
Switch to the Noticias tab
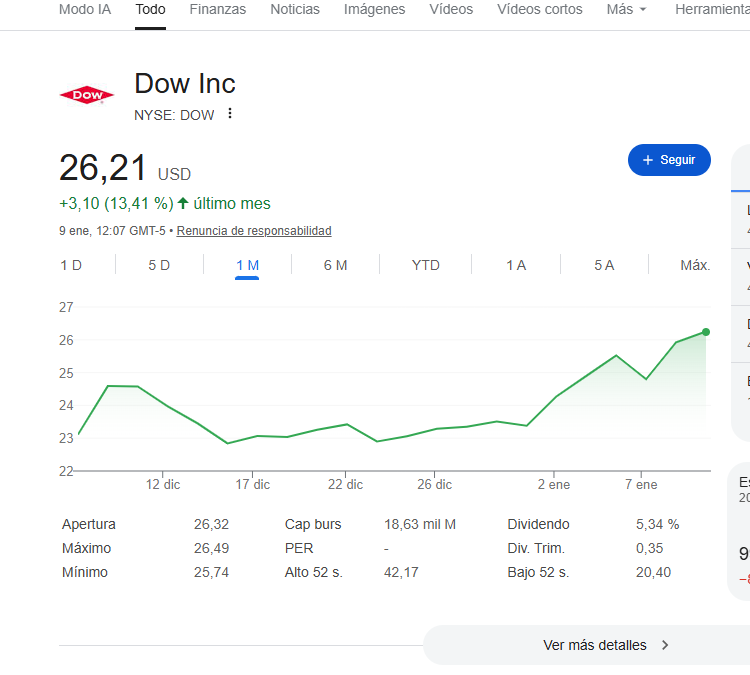click(x=295, y=10)
